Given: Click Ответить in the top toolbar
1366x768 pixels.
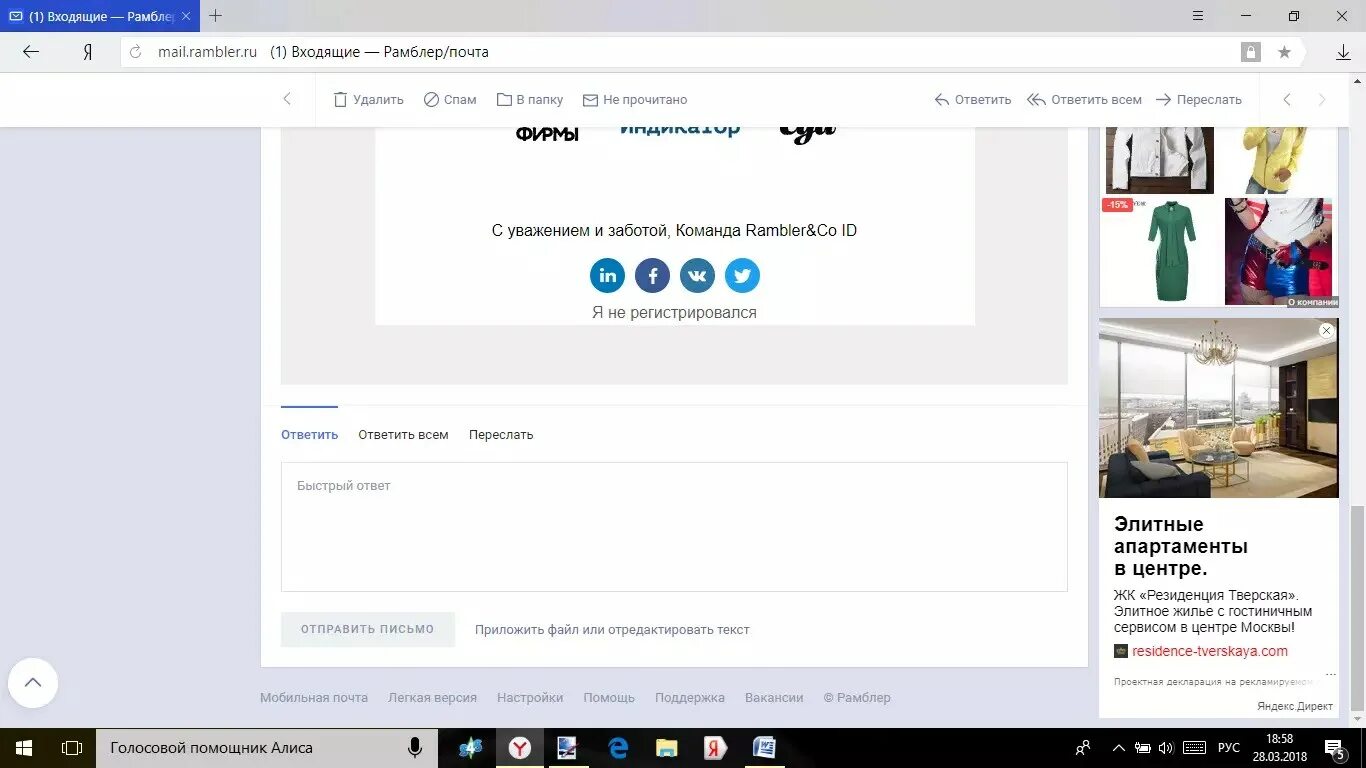Looking at the screenshot, I should 973,100.
